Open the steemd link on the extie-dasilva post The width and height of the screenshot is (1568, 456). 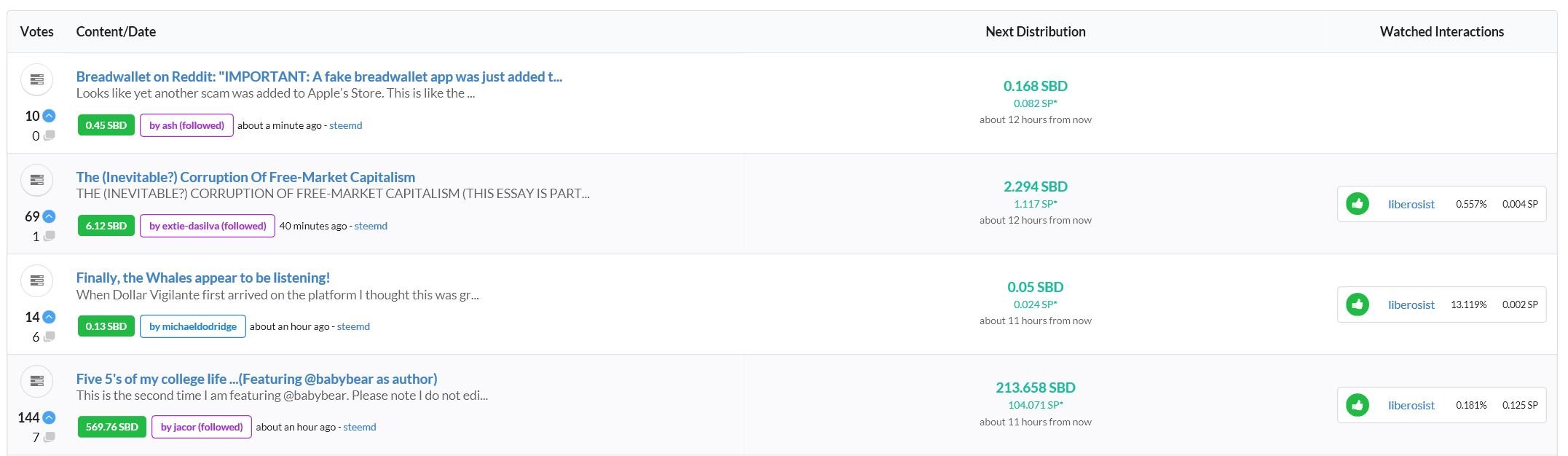coord(371,226)
